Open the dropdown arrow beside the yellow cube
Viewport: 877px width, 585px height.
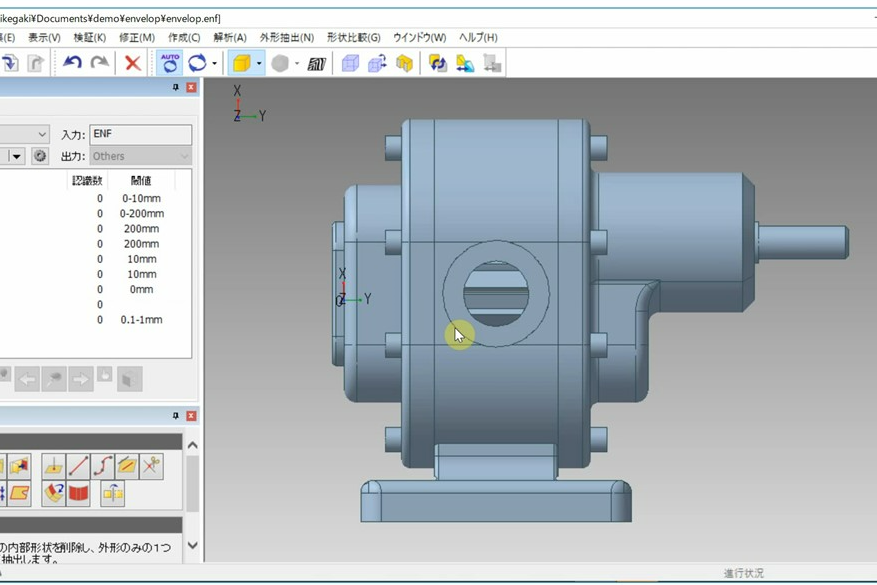tap(259, 63)
